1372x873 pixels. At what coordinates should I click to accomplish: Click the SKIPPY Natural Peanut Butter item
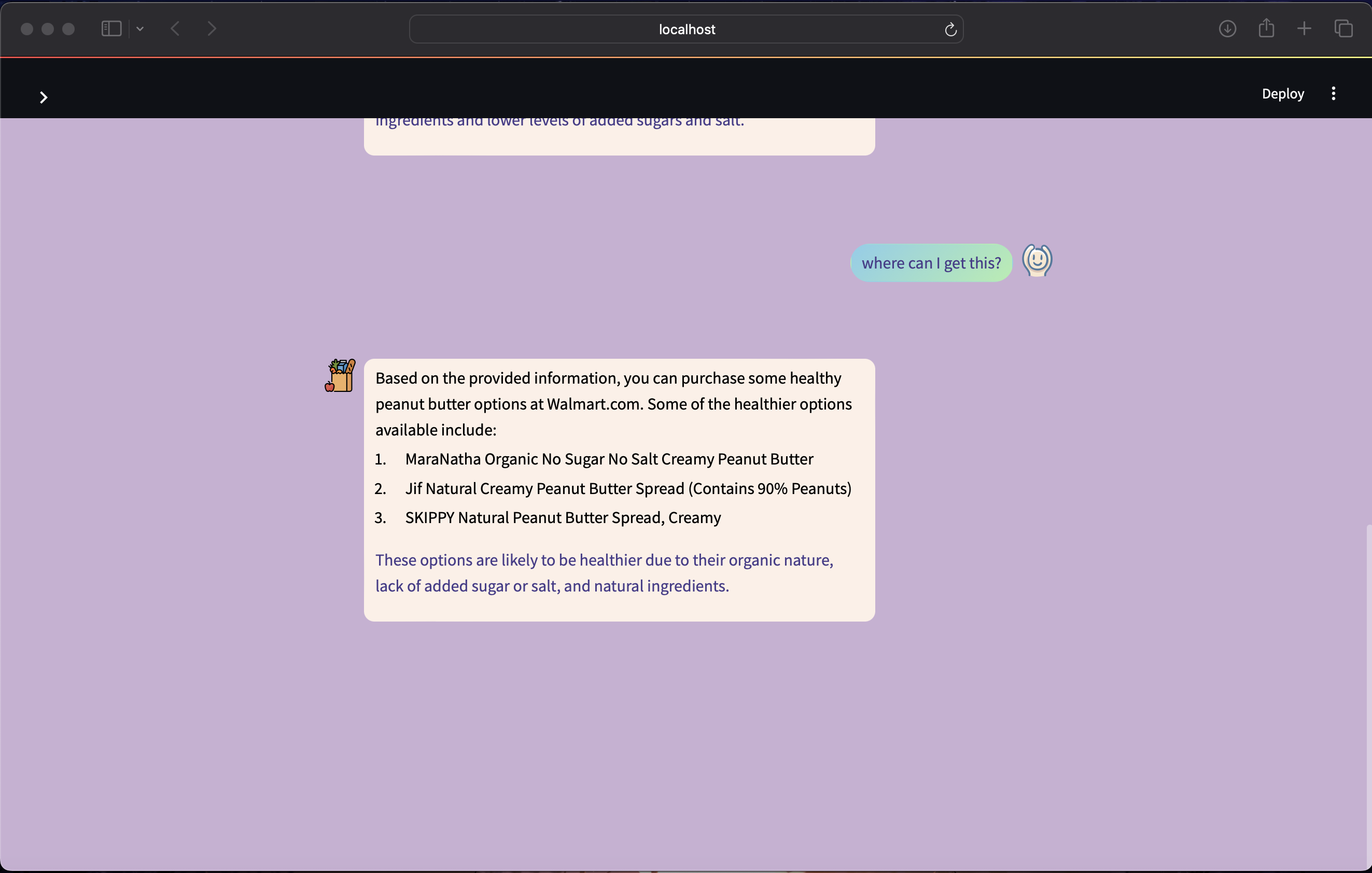563,518
